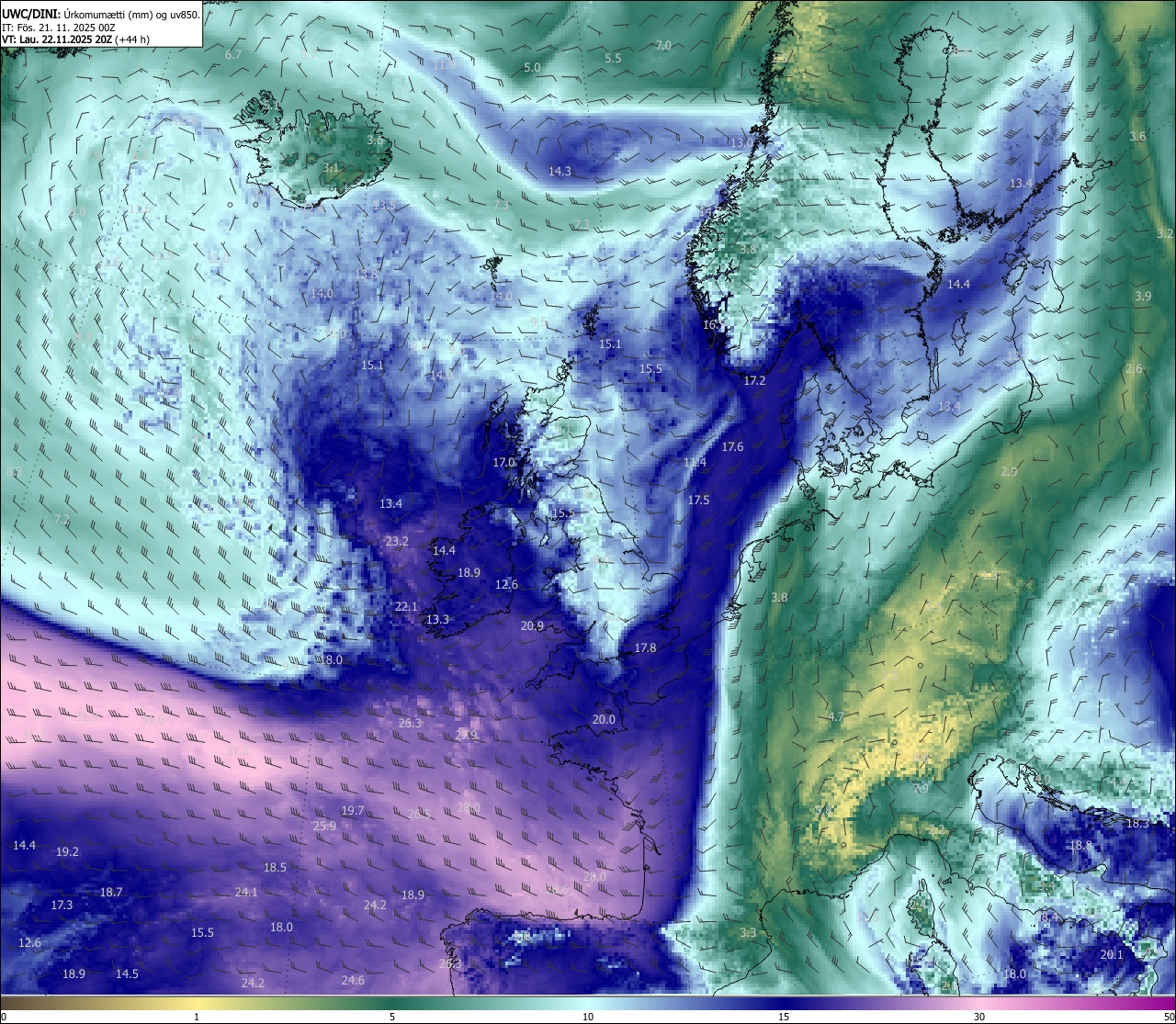Select the 20.1 value label

(1112, 954)
